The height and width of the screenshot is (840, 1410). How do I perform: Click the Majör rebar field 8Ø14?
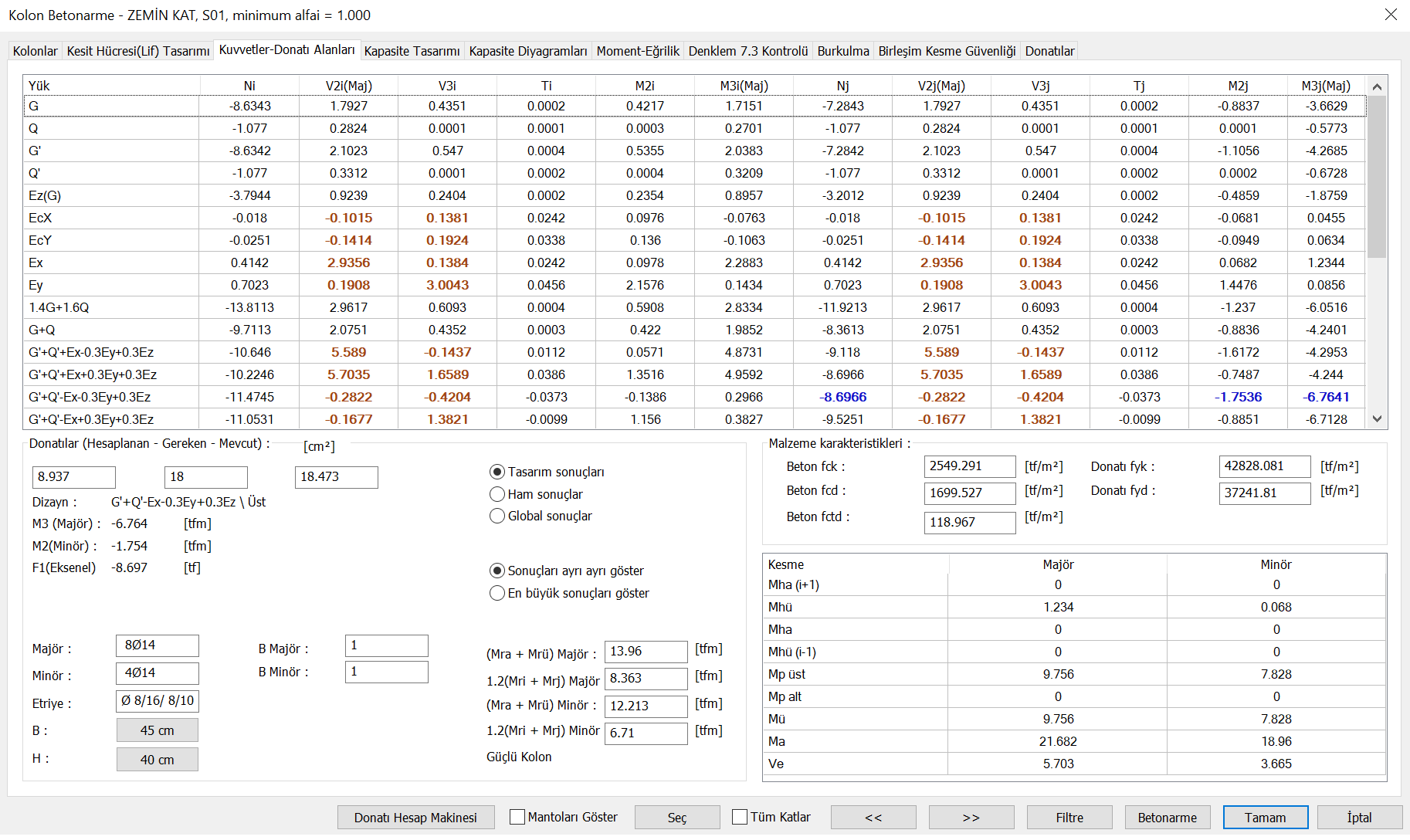point(158,645)
